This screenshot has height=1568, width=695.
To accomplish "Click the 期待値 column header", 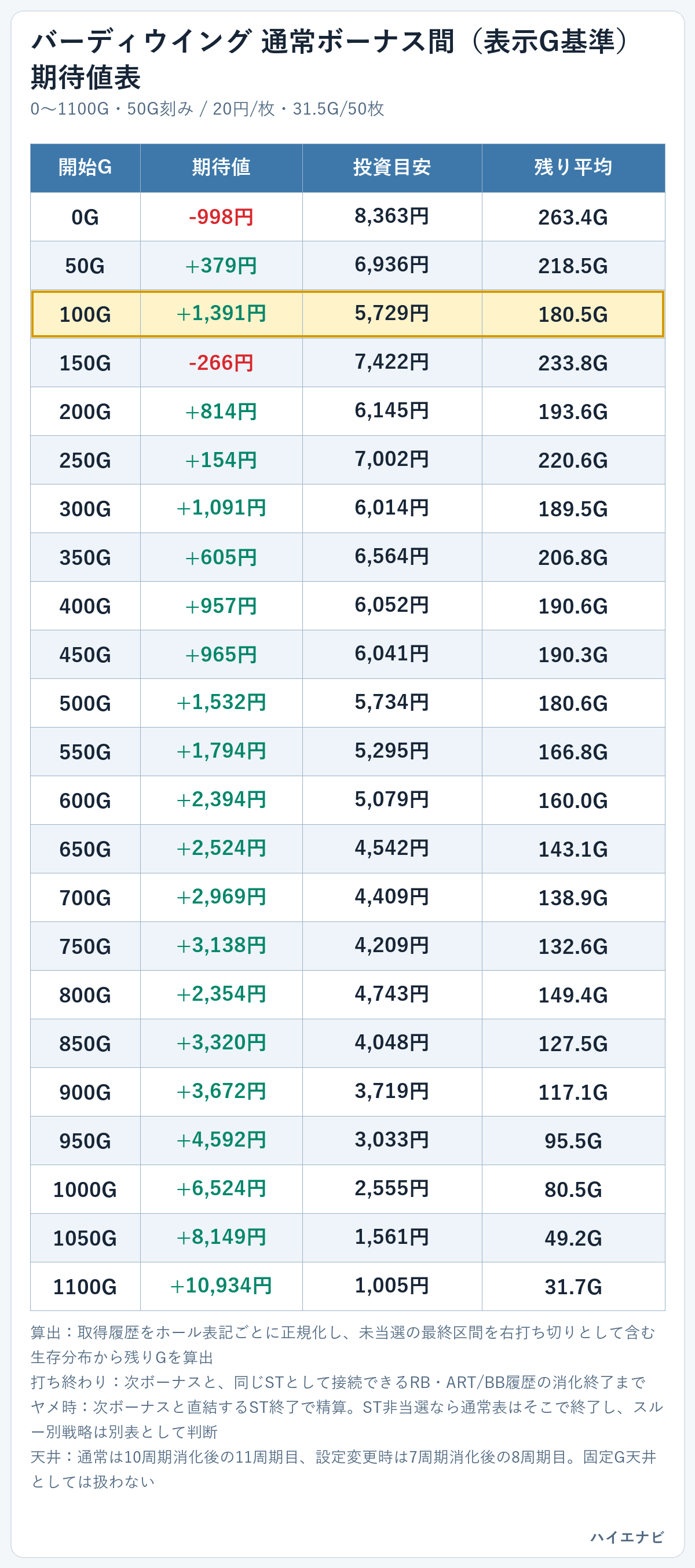I will click(221, 167).
